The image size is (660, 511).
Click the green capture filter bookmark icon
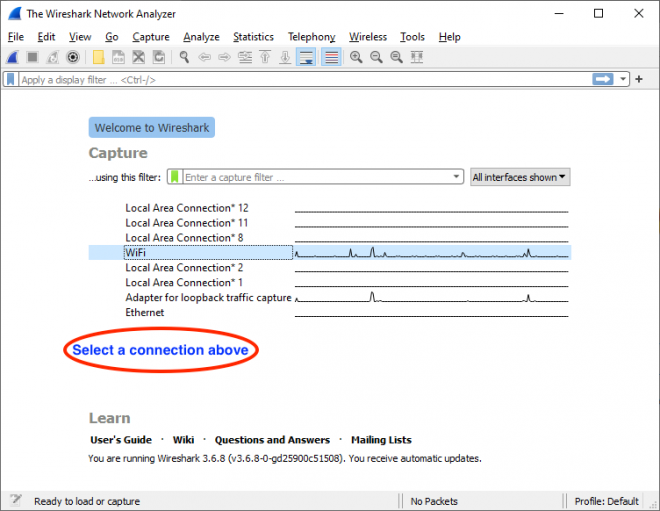coord(175,177)
